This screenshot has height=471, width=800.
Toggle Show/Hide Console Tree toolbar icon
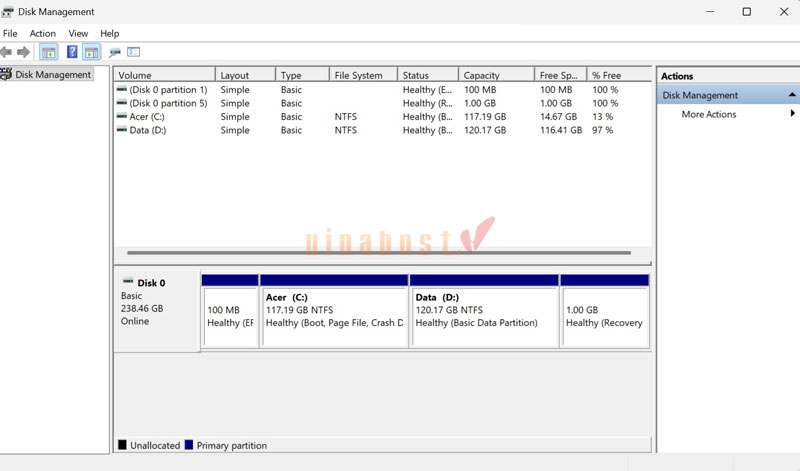(49, 52)
